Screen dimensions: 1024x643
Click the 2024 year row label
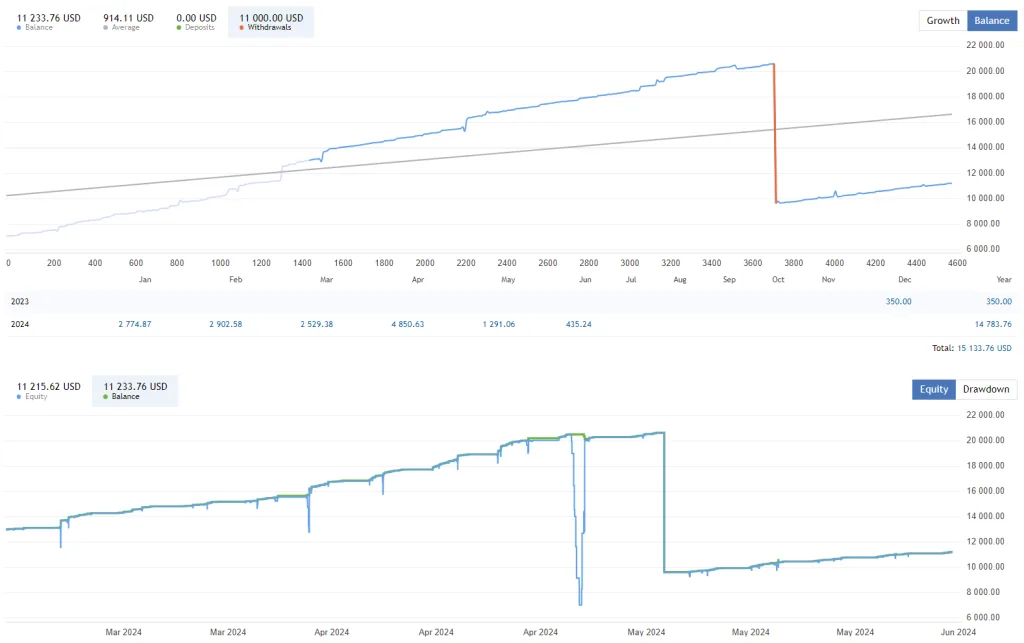(21, 324)
